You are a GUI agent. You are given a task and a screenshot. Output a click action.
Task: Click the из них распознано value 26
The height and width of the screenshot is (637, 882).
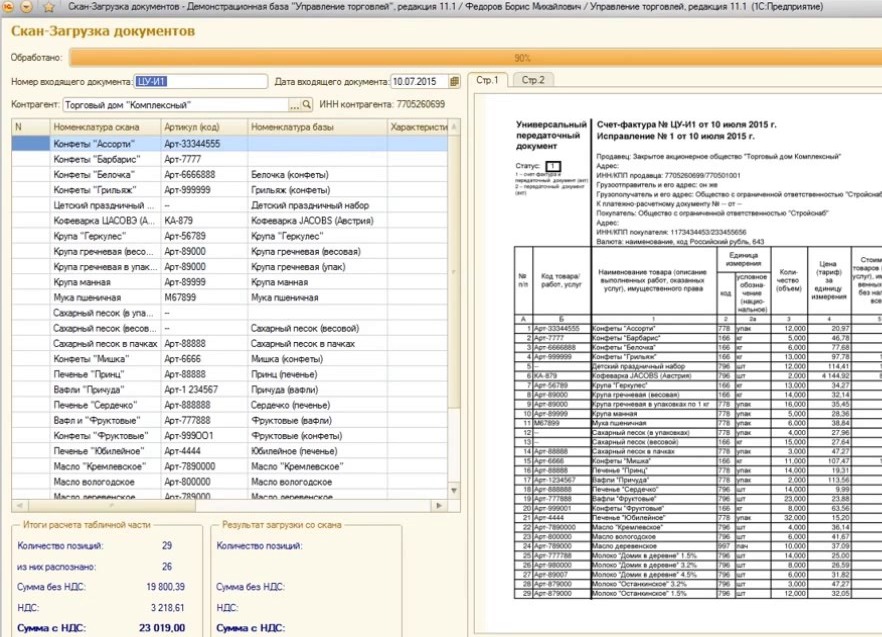[x=167, y=566]
